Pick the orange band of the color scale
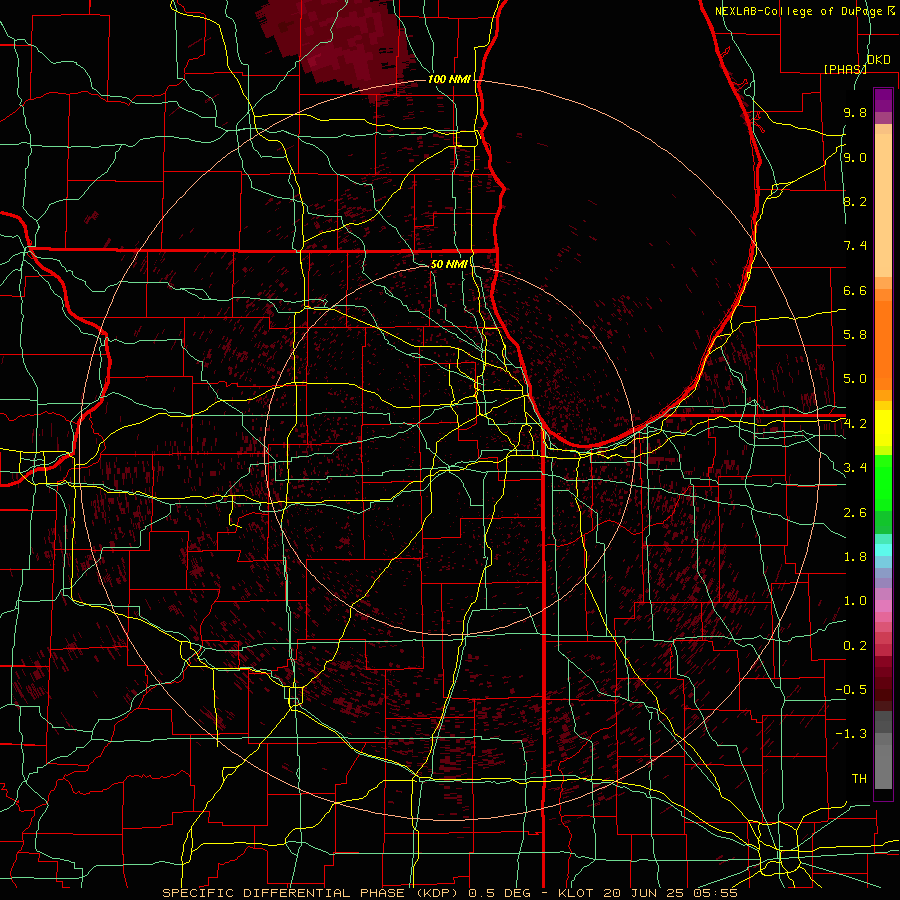Screen dimensions: 900x900 (x=883, y=345)
